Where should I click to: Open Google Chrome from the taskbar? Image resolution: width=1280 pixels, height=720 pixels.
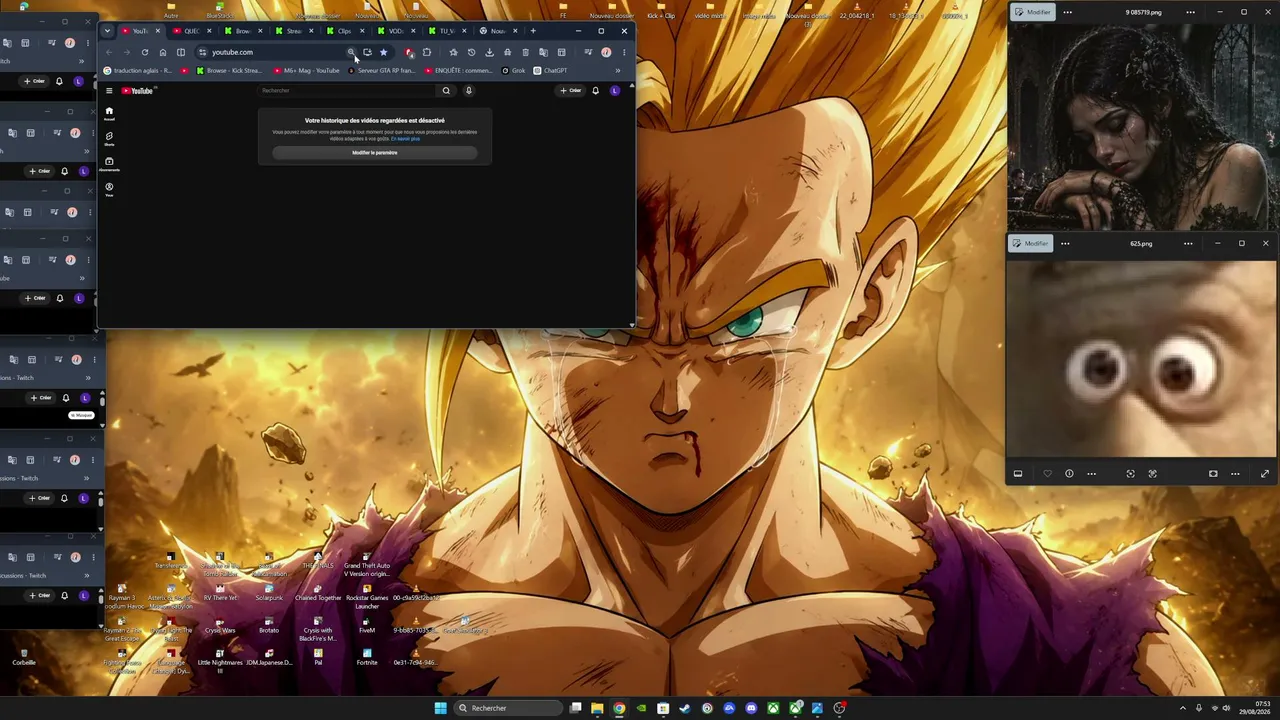click(619, 708)
